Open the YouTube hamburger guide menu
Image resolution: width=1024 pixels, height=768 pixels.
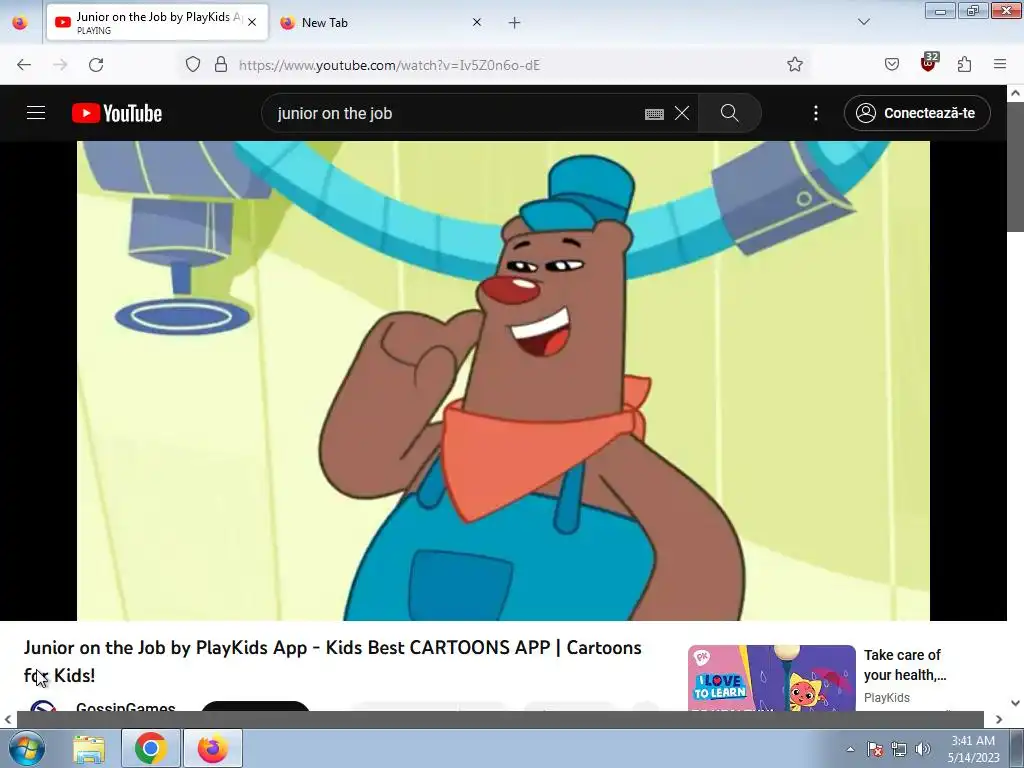pyautogui.click(x=36, y=113)
